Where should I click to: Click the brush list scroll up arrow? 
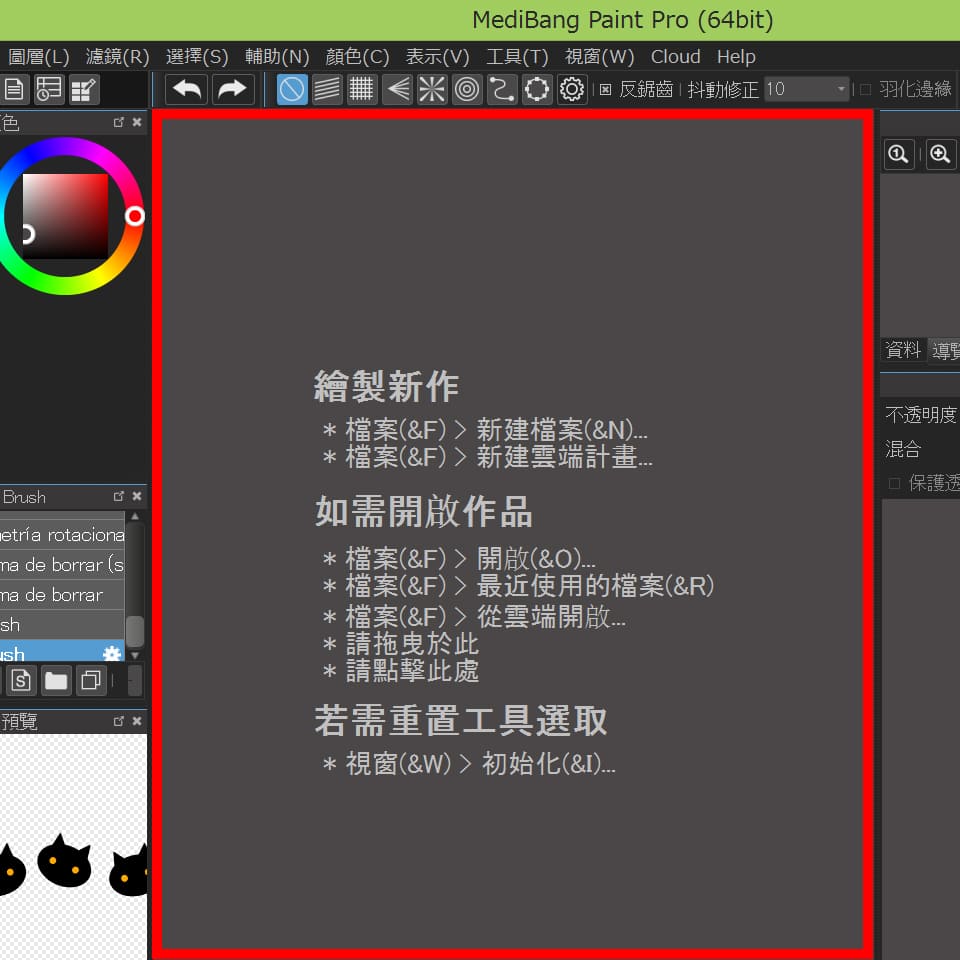[x=135, y=516]
